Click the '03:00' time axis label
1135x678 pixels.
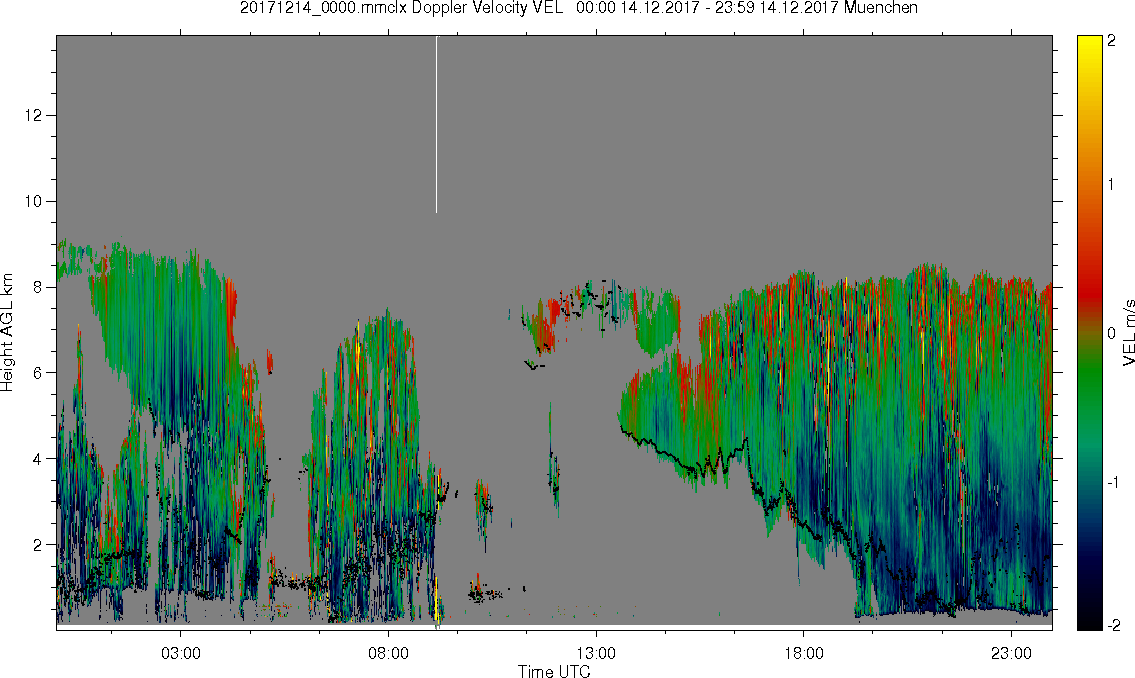(x=181, y=654)
